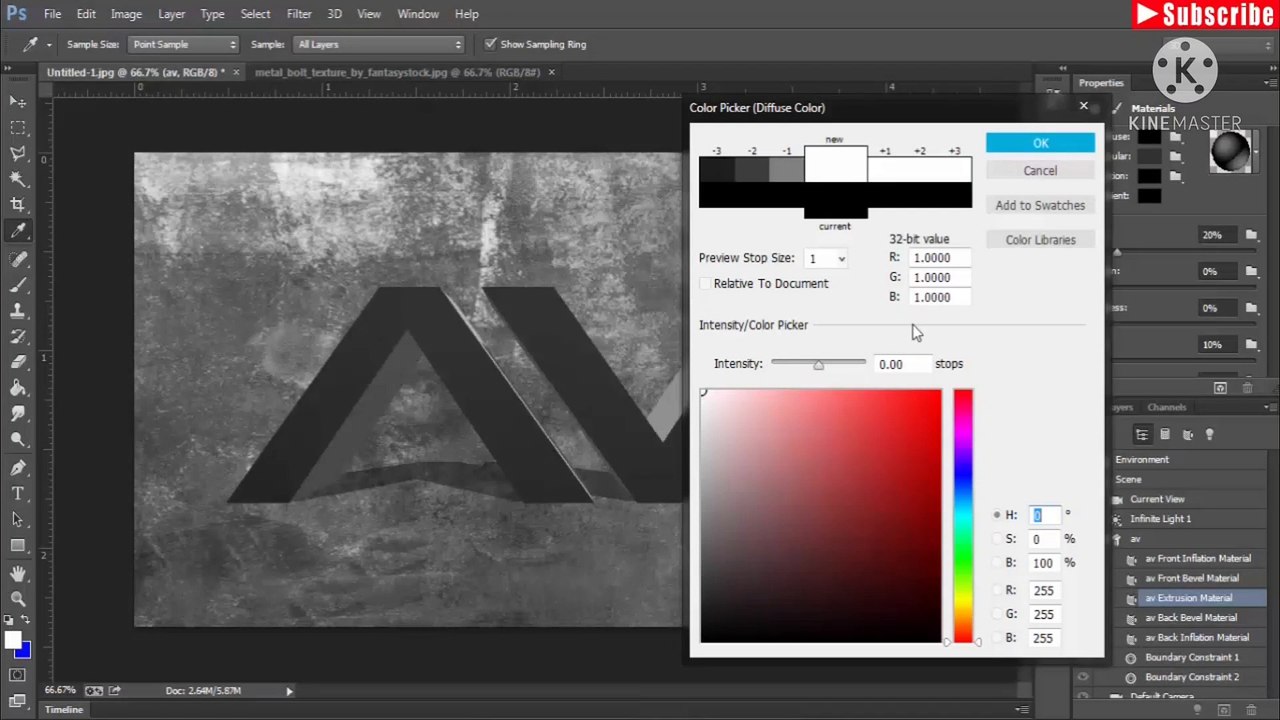Click Add to Swatches button
The width and height of the screenshot is (1280, 720).
1040,206
